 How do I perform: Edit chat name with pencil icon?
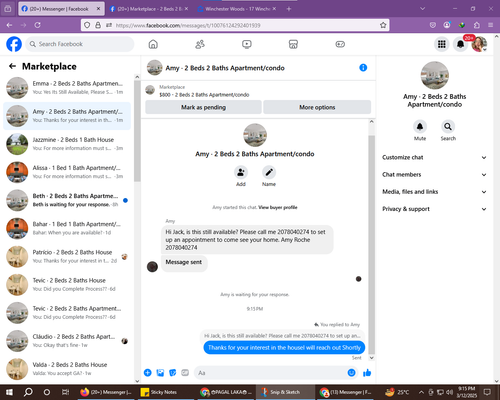pos(269,172)
